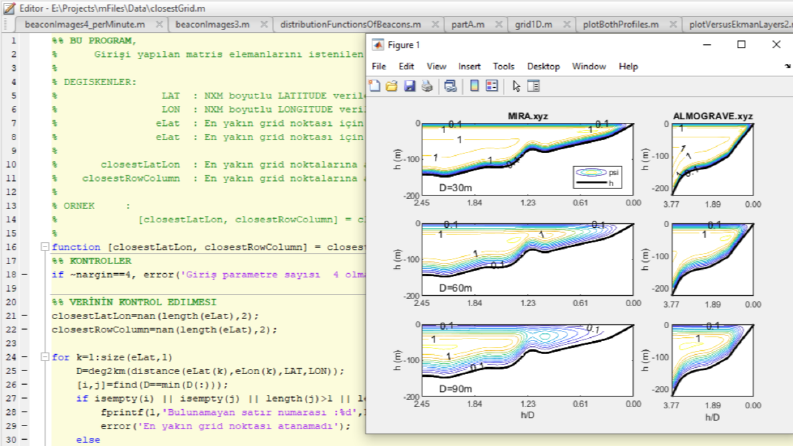Screen dimensions: 793x446
Task: Click the legend box with psi and h
Action: click(597, 177)
